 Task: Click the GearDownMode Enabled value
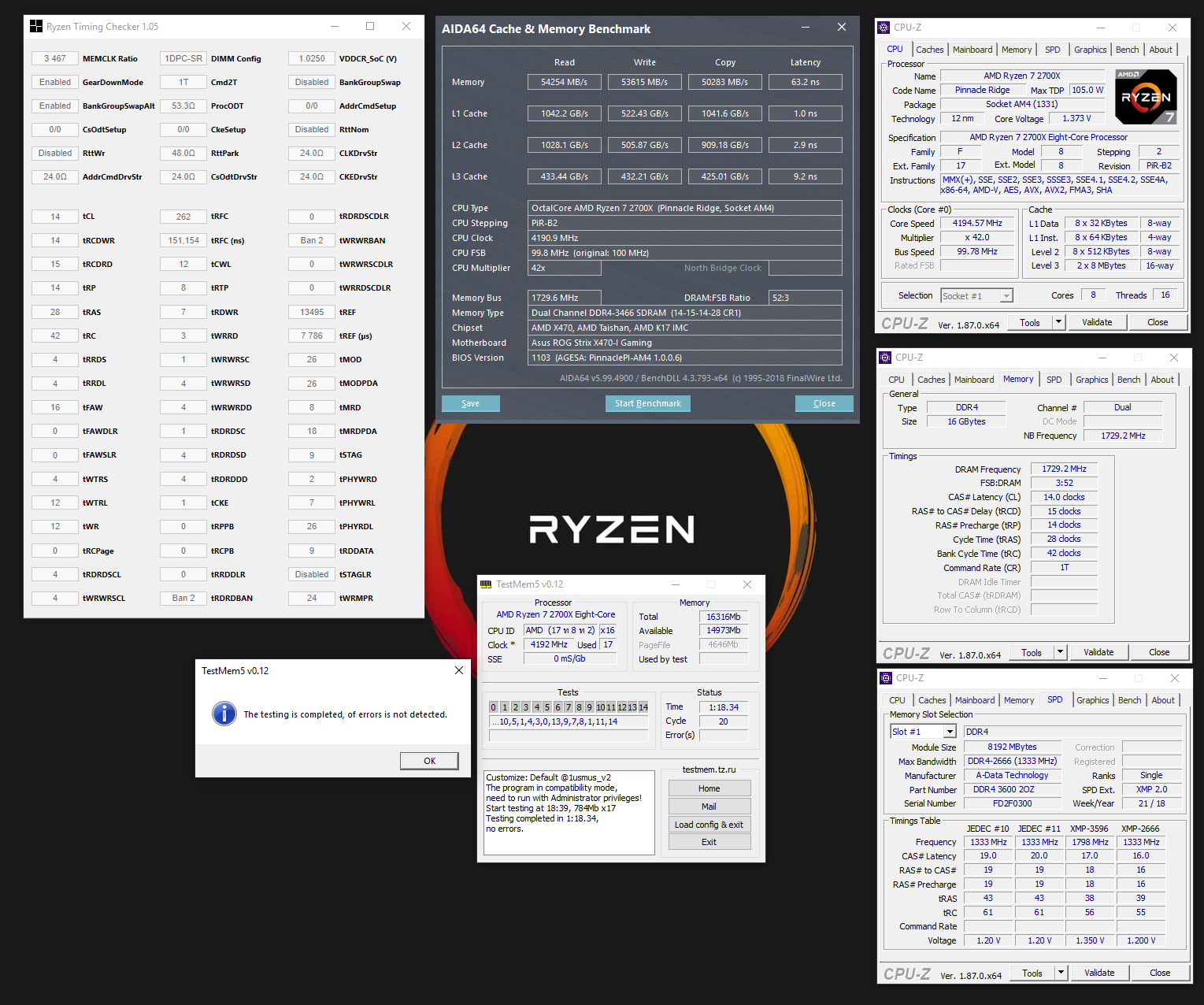(54, 82)
